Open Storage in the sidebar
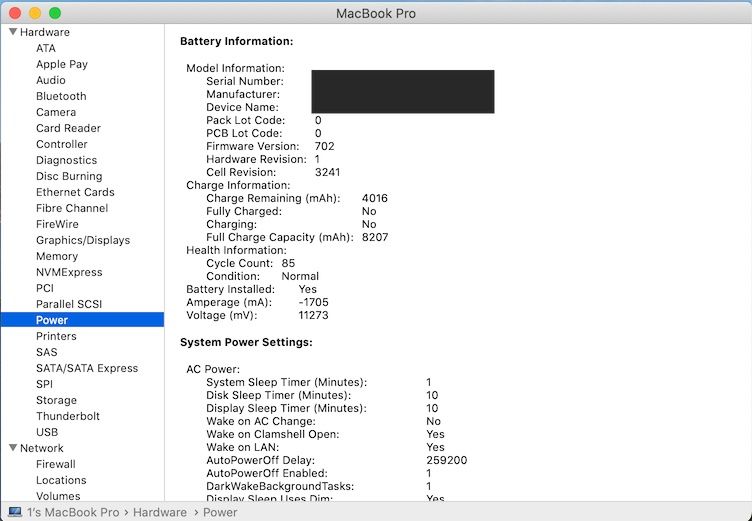Viewport: 752px width, 521px height. click(57, 400)
